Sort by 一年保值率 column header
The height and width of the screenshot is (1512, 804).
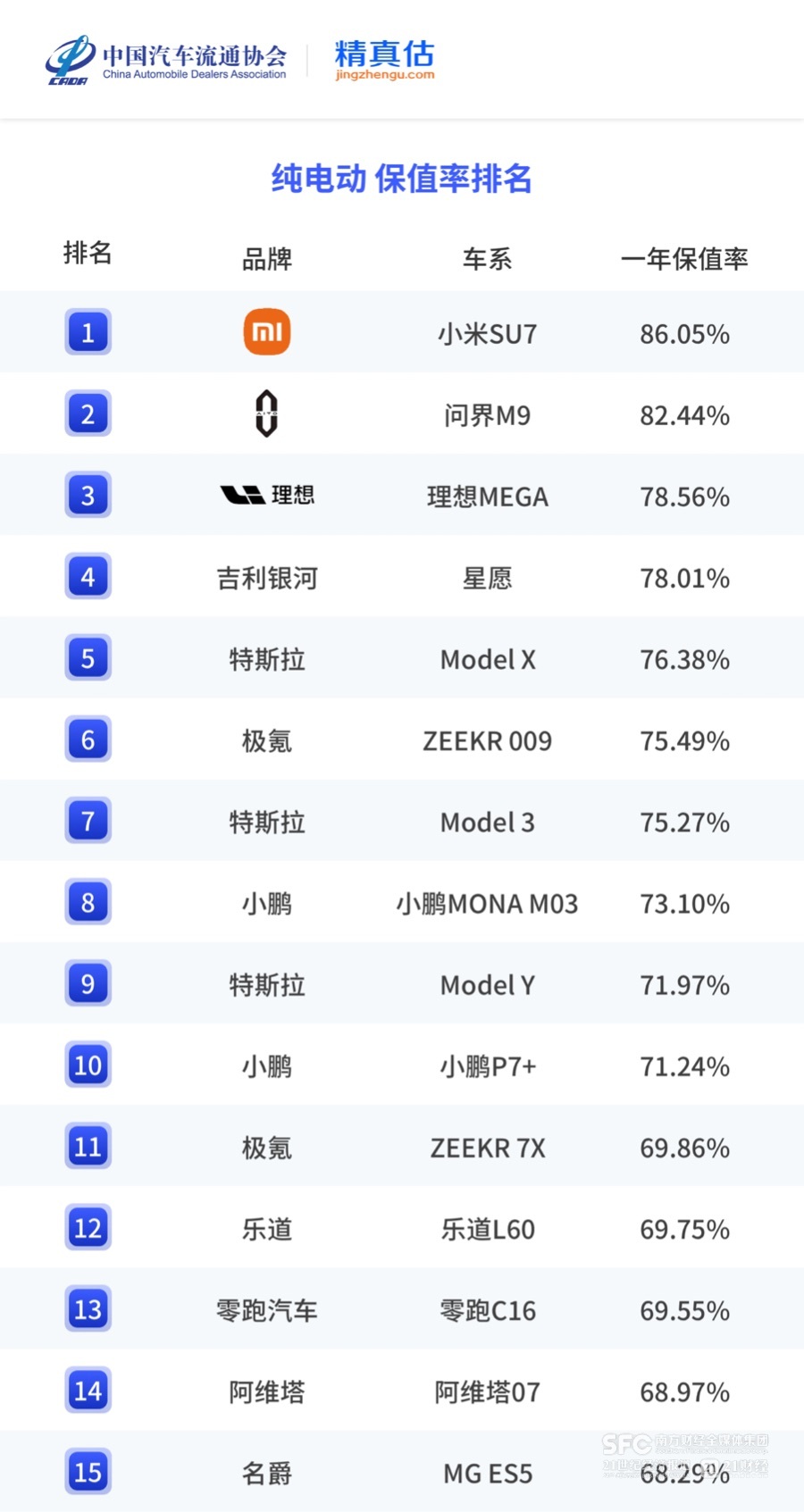tap(684, 259)
